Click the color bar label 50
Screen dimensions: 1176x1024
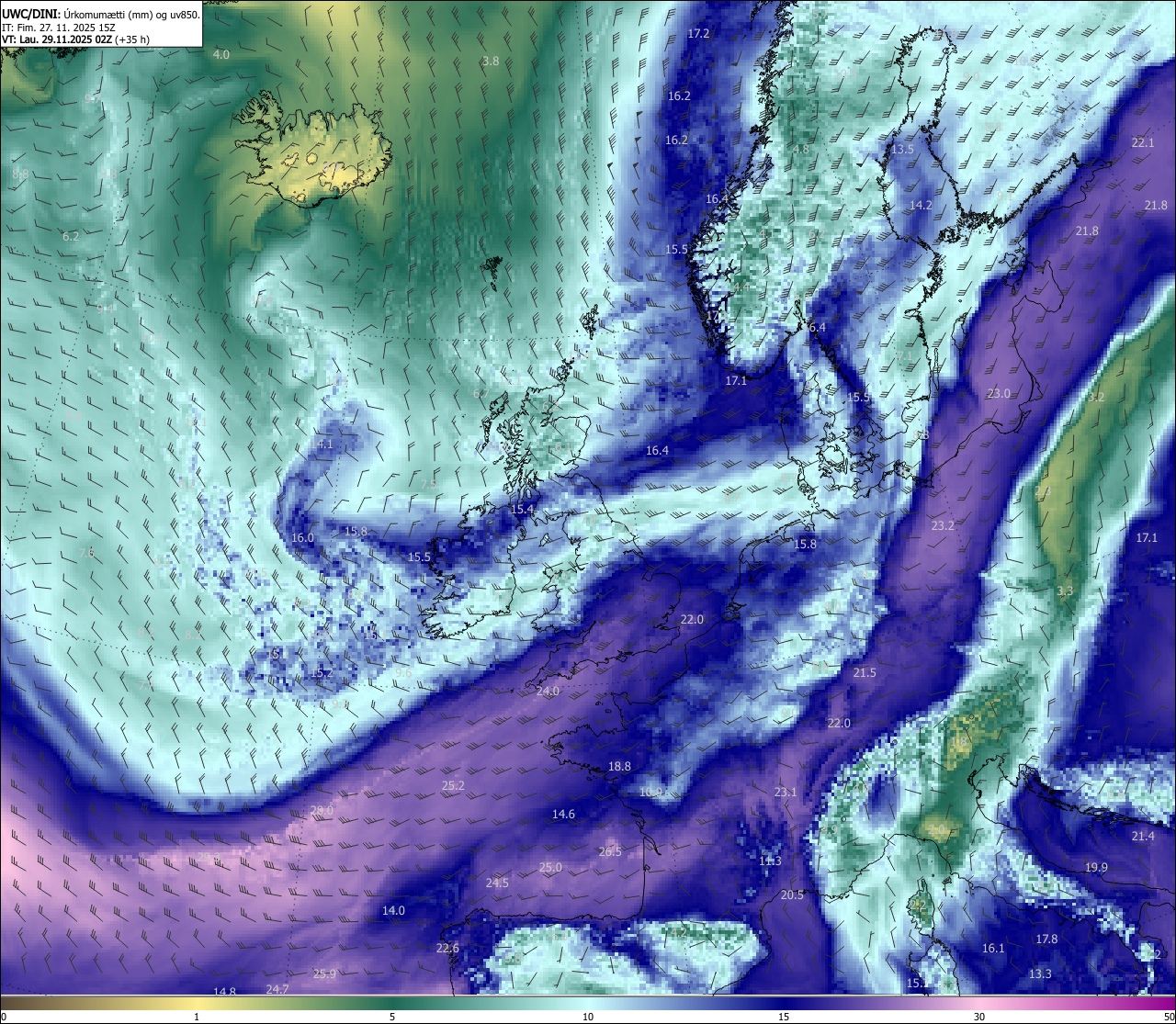[x=1168, y=1017]
